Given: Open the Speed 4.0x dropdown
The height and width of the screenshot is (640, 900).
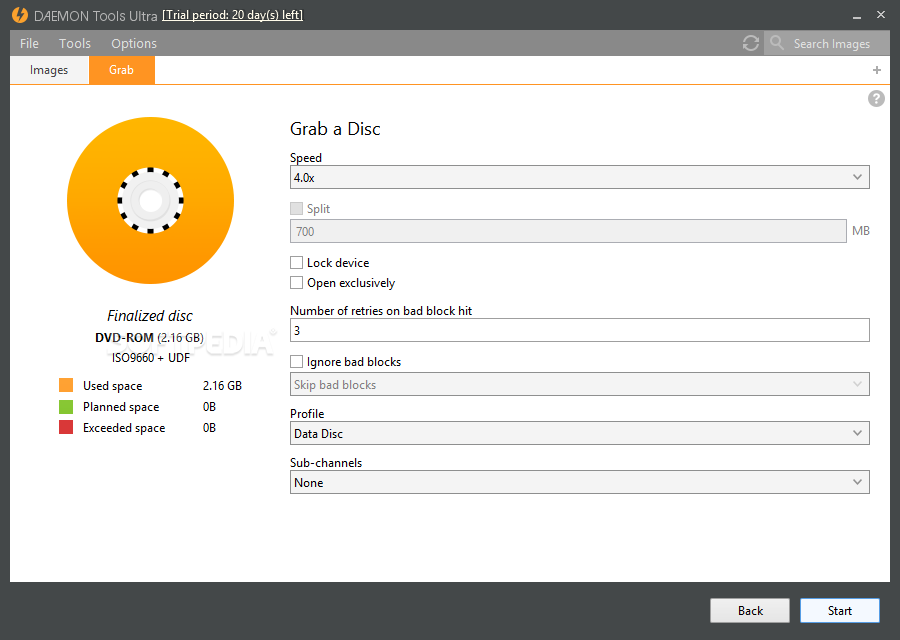Looking at the screenshot, I should click(x=580, y=177).
